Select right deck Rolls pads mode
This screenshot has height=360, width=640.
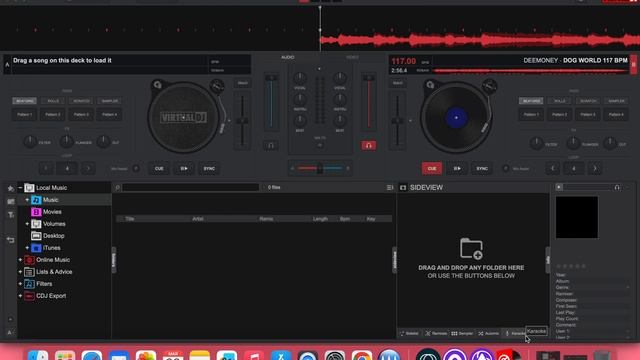point(560,101)
